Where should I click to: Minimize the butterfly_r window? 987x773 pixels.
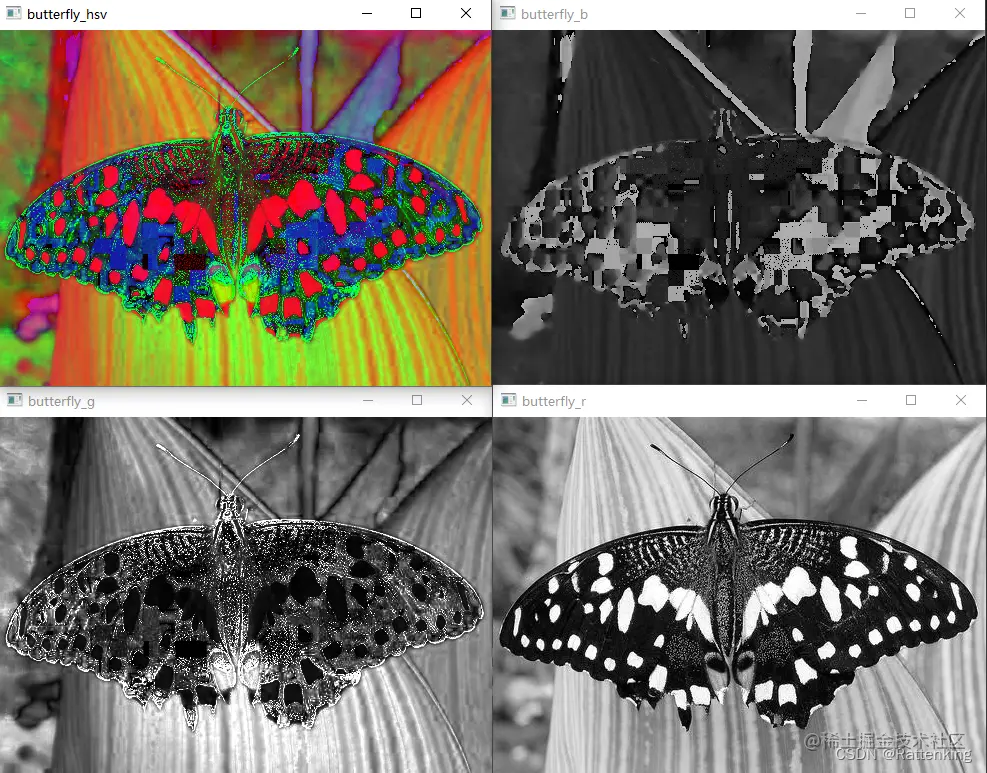[x=862, y=400]
